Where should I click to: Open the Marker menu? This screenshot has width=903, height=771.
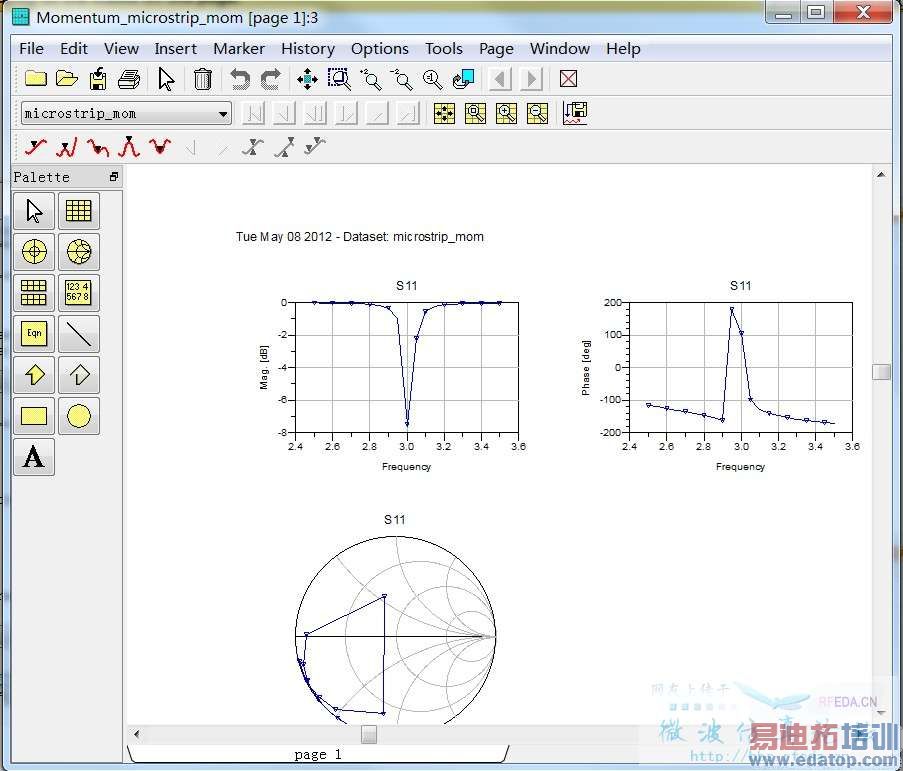click(x=239, y=48)
